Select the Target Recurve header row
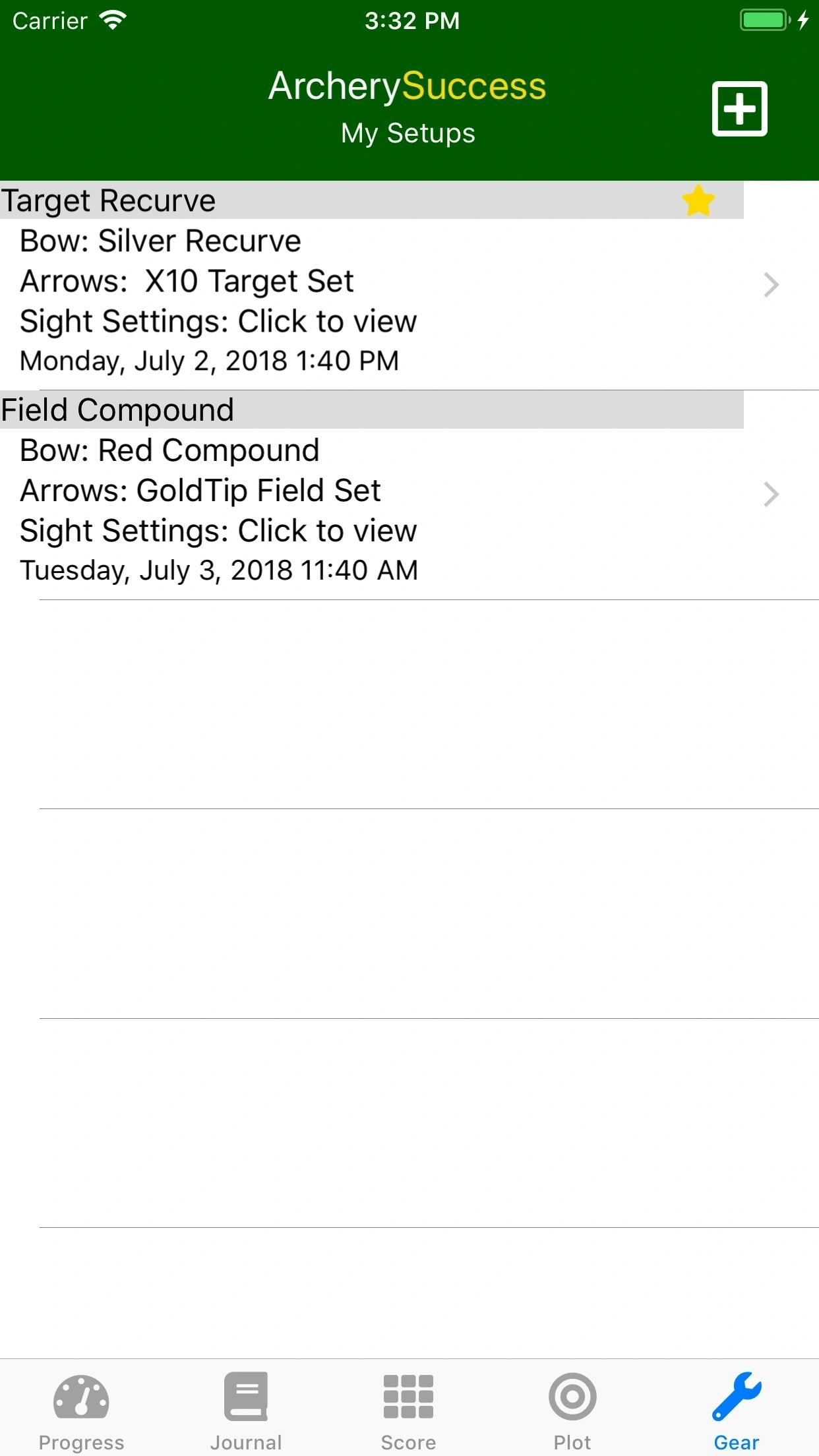Viewport: 819px width, 1456px height. tap(372, 200)
